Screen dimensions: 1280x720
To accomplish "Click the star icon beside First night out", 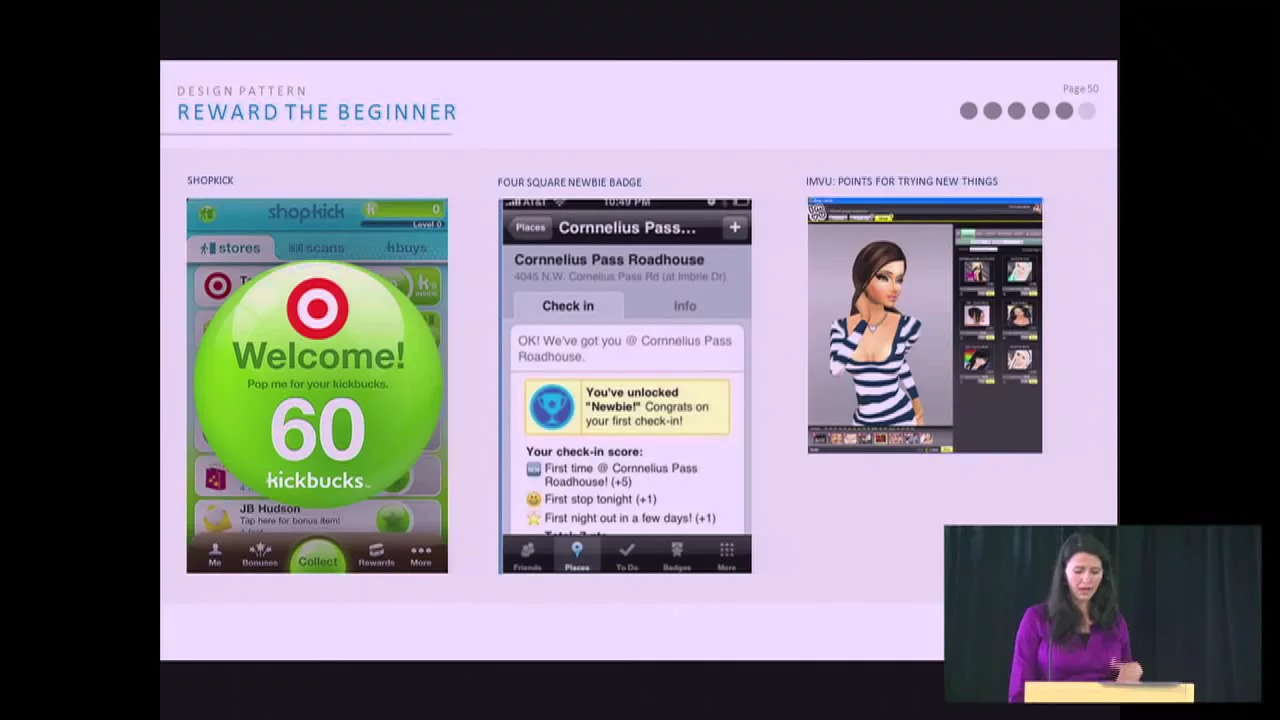I will (534, 518).
